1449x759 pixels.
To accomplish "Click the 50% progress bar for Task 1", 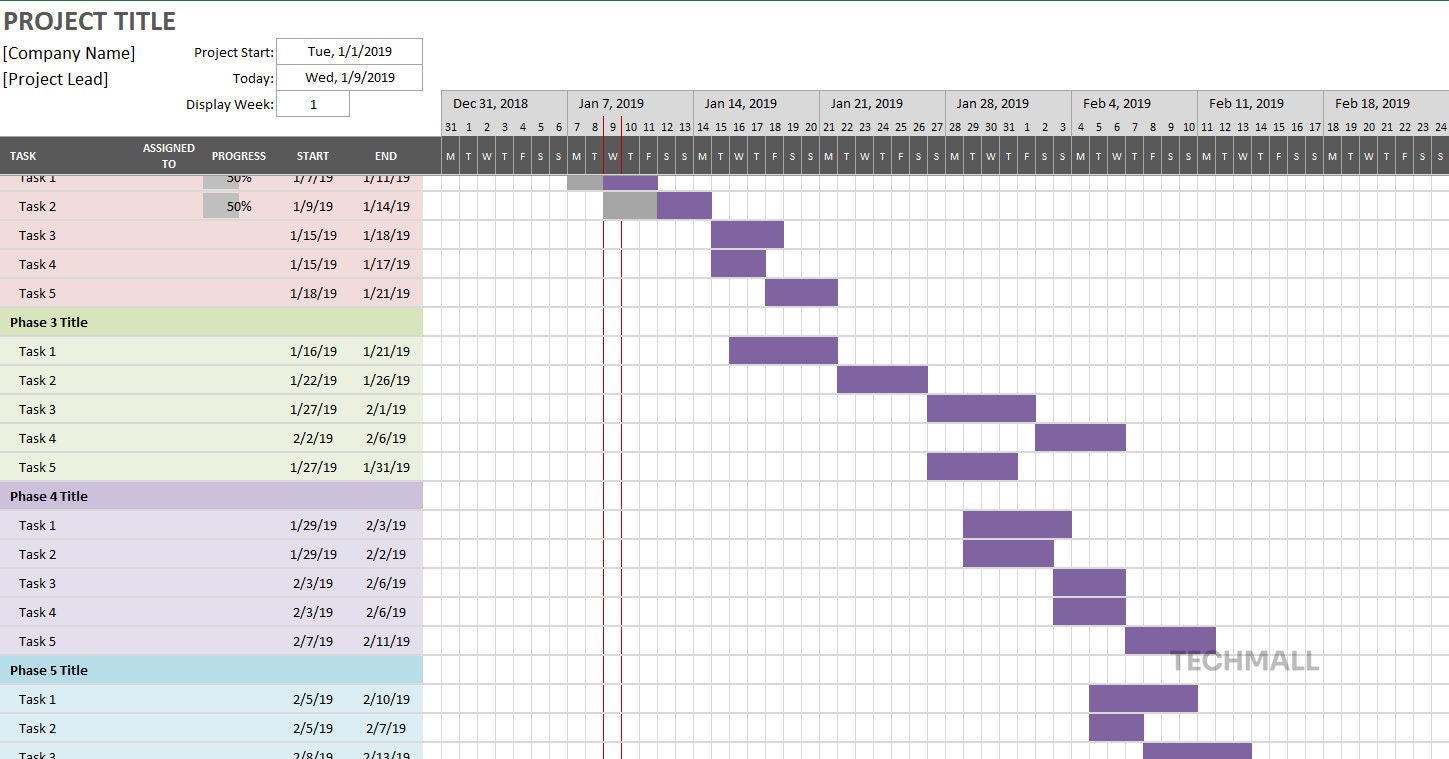I will click(221, 177).
